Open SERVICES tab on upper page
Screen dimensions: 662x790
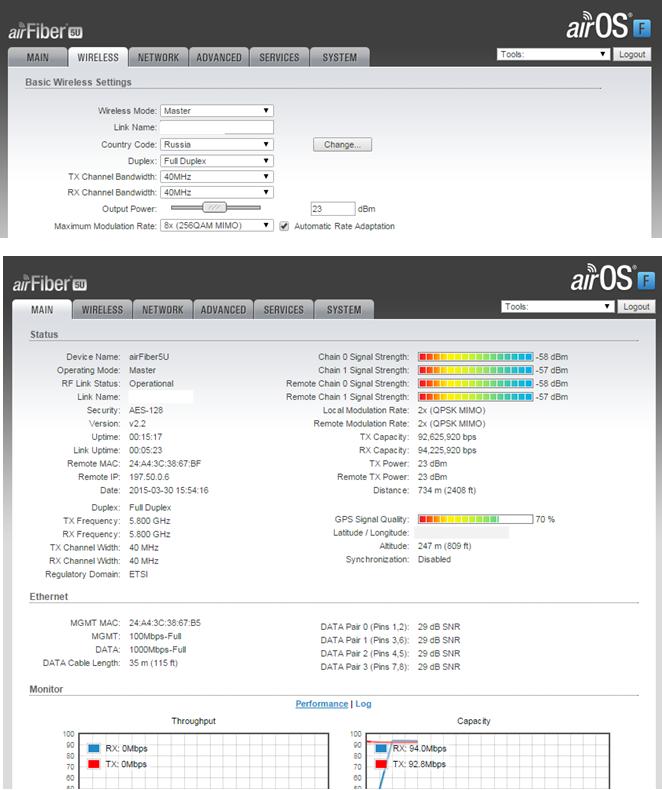click(279, 57)
